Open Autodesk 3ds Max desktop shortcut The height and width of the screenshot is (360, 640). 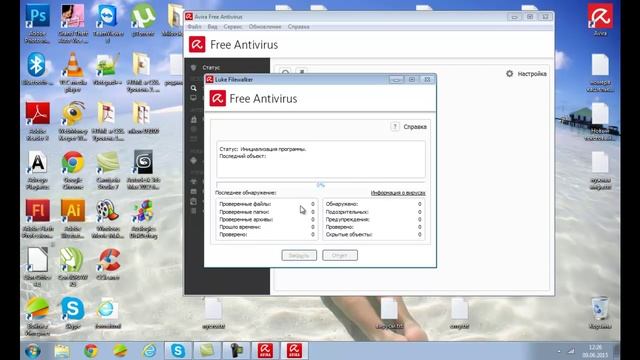coord(143,170)
